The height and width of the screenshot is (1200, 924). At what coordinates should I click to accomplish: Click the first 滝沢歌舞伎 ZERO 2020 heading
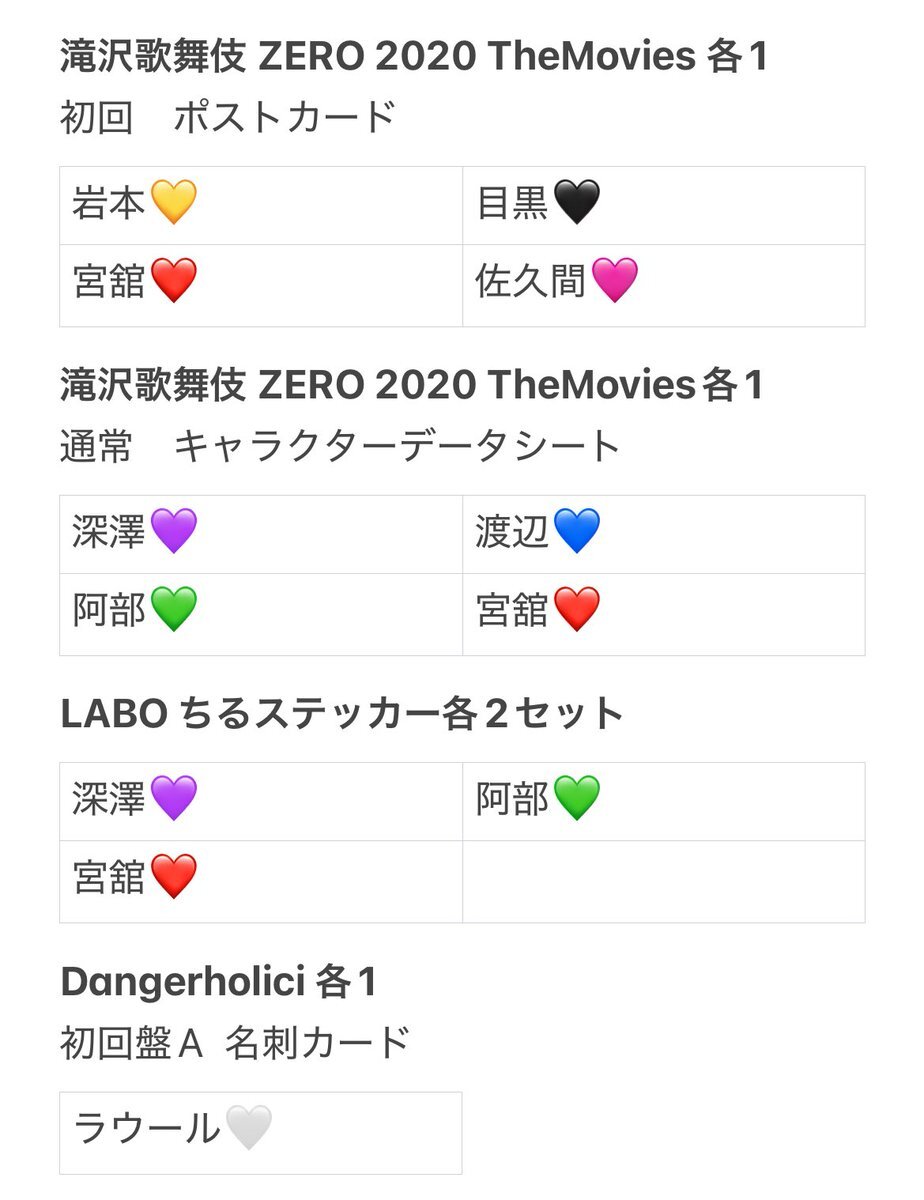click(414, 56)
